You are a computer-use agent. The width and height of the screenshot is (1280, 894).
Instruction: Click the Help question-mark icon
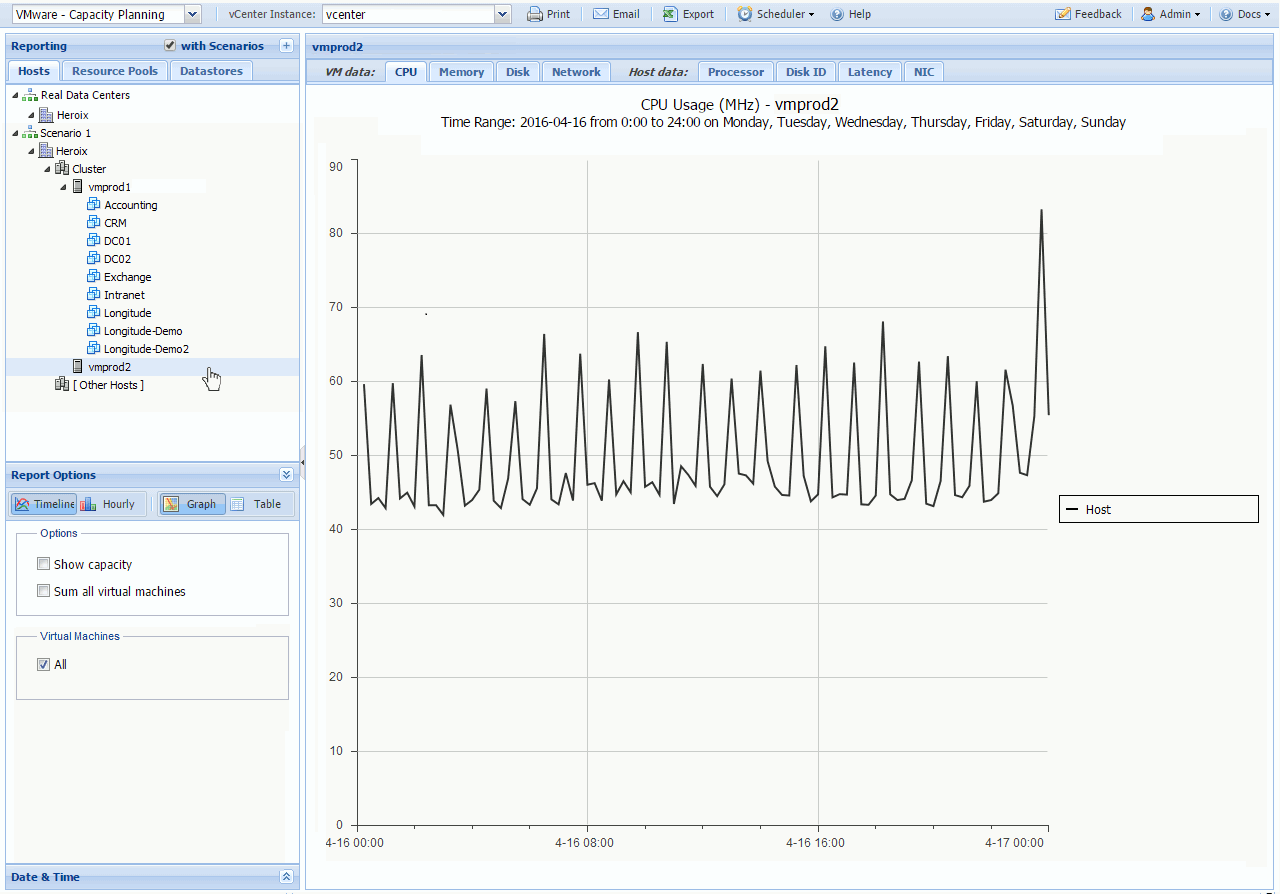click(x=837, y=14)
